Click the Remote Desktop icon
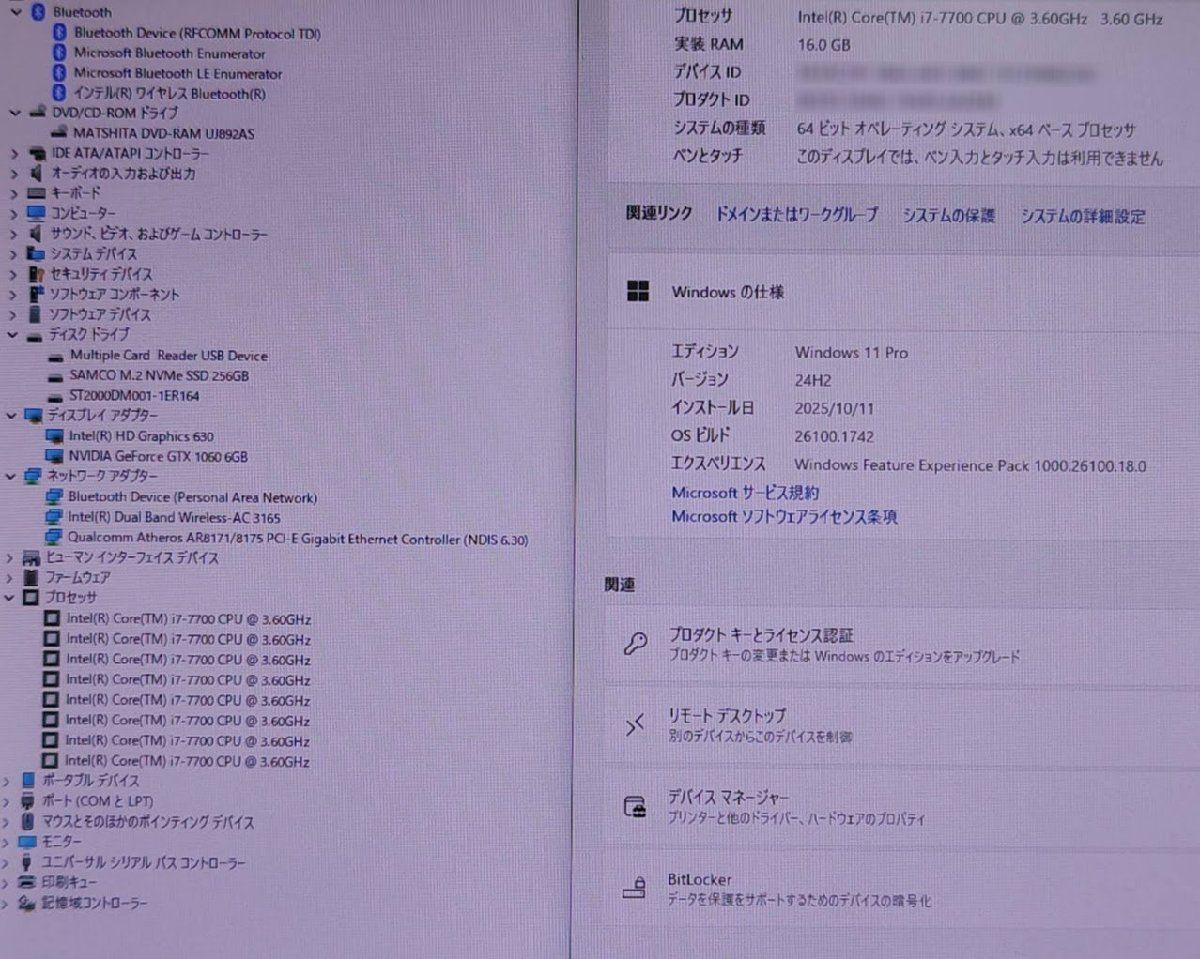This screenshot has height=959, width=1200. (635, 725)
